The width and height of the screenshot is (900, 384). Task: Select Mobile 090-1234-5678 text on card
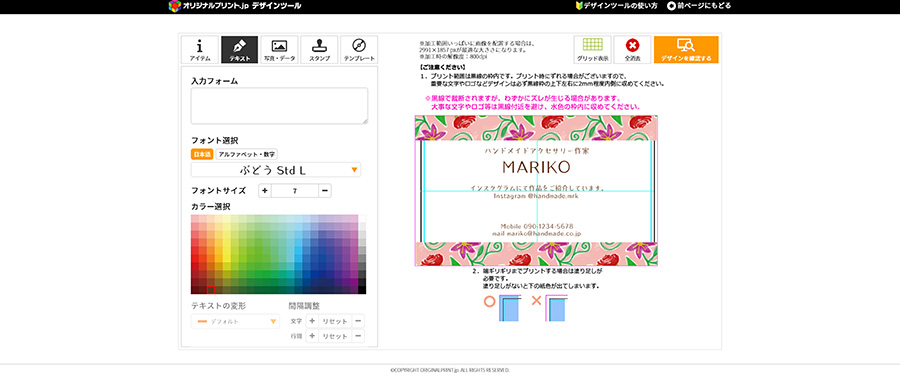pyautogui.click(x=537, y=226)
